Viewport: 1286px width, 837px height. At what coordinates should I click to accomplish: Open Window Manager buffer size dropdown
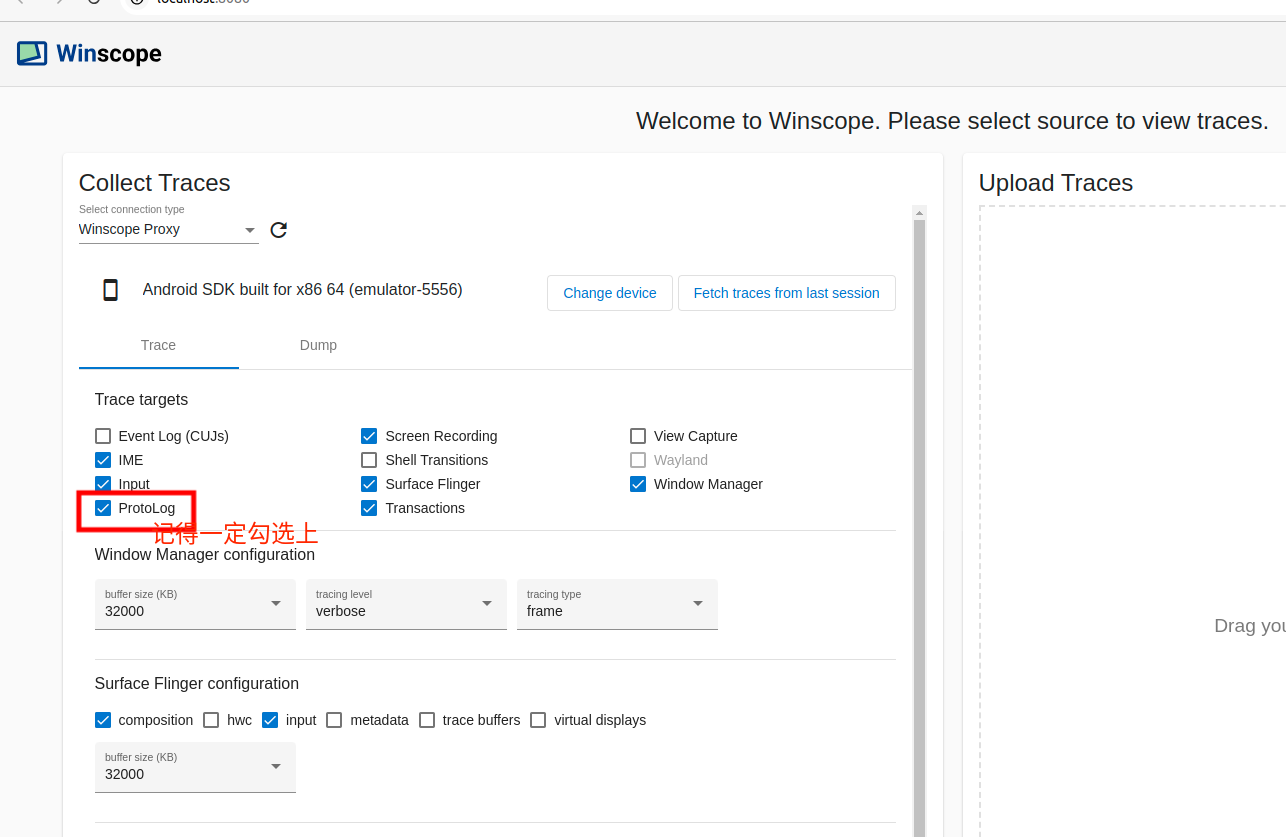[195, 604]
